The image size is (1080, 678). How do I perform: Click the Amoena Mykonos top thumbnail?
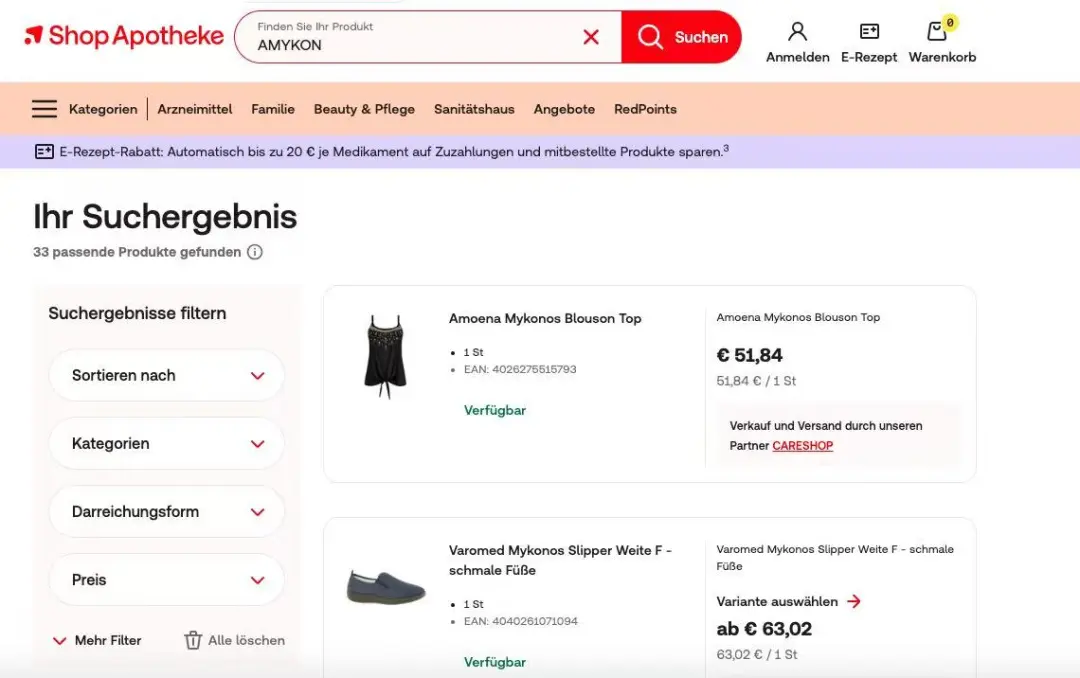point(385,357)
